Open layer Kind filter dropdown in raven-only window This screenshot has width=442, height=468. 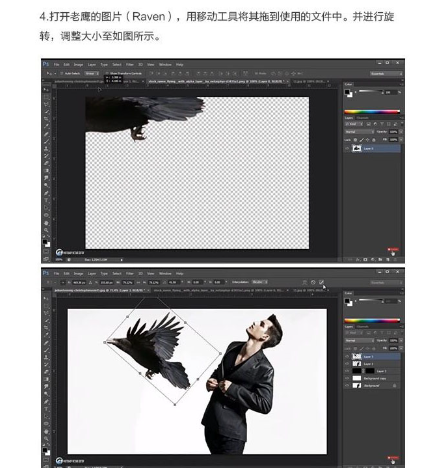tap(354, 124)
